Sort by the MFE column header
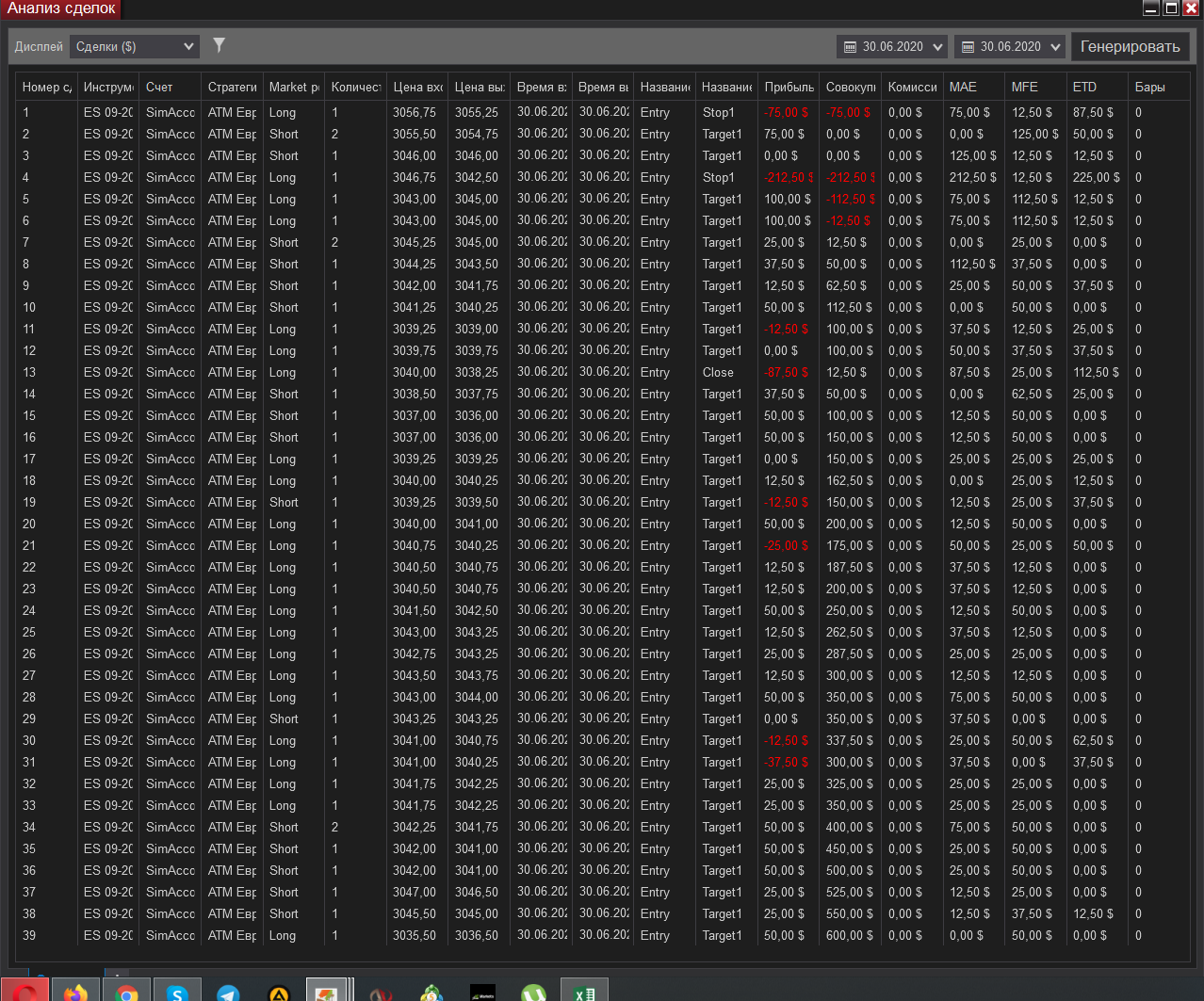Image resolution: width=1204 pixels, height=1001 pixels. pyautogui.click(x=1035, y=87)
